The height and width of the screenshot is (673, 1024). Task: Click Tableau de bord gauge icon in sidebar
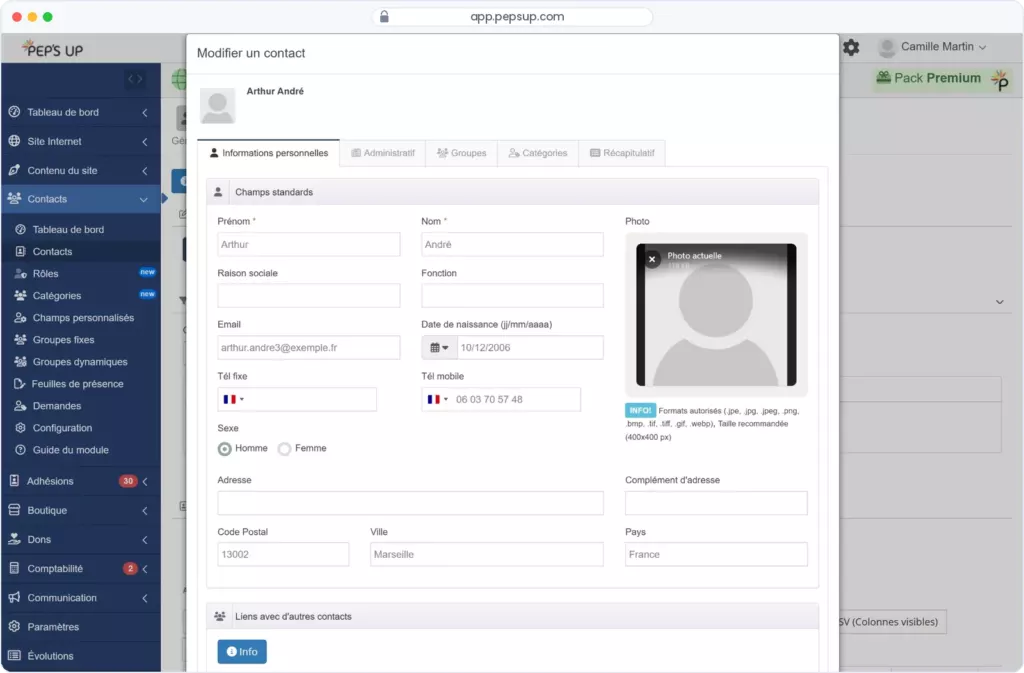[14, 112]
